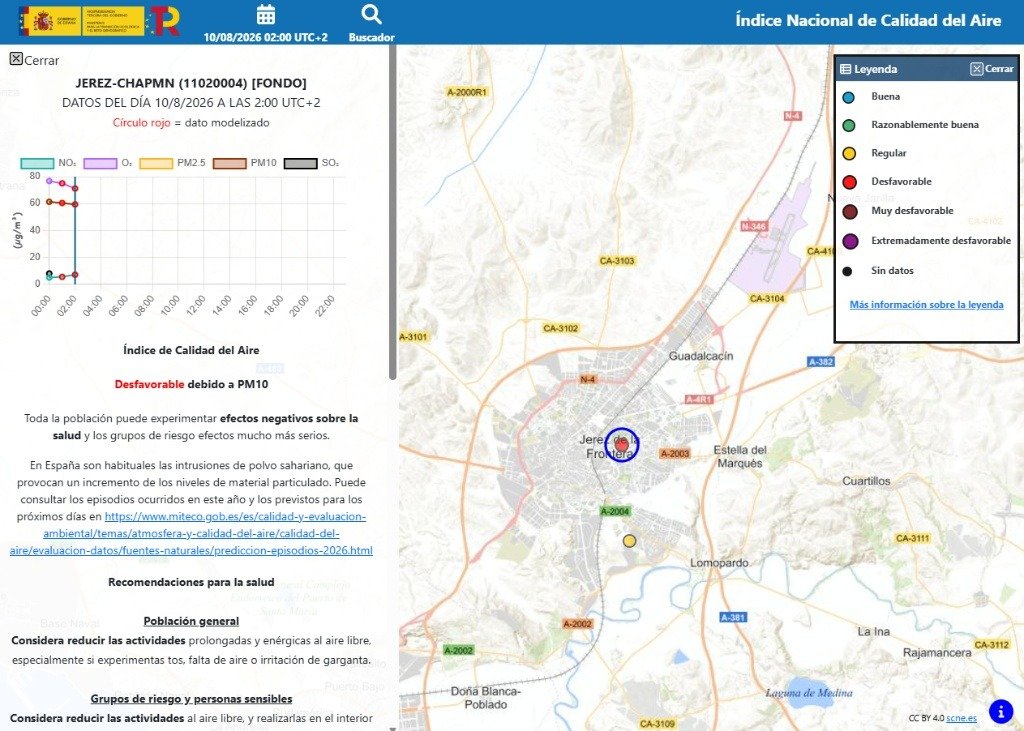
Task: Click the Guadalcacín map label
Action: (x=701, y=356)
